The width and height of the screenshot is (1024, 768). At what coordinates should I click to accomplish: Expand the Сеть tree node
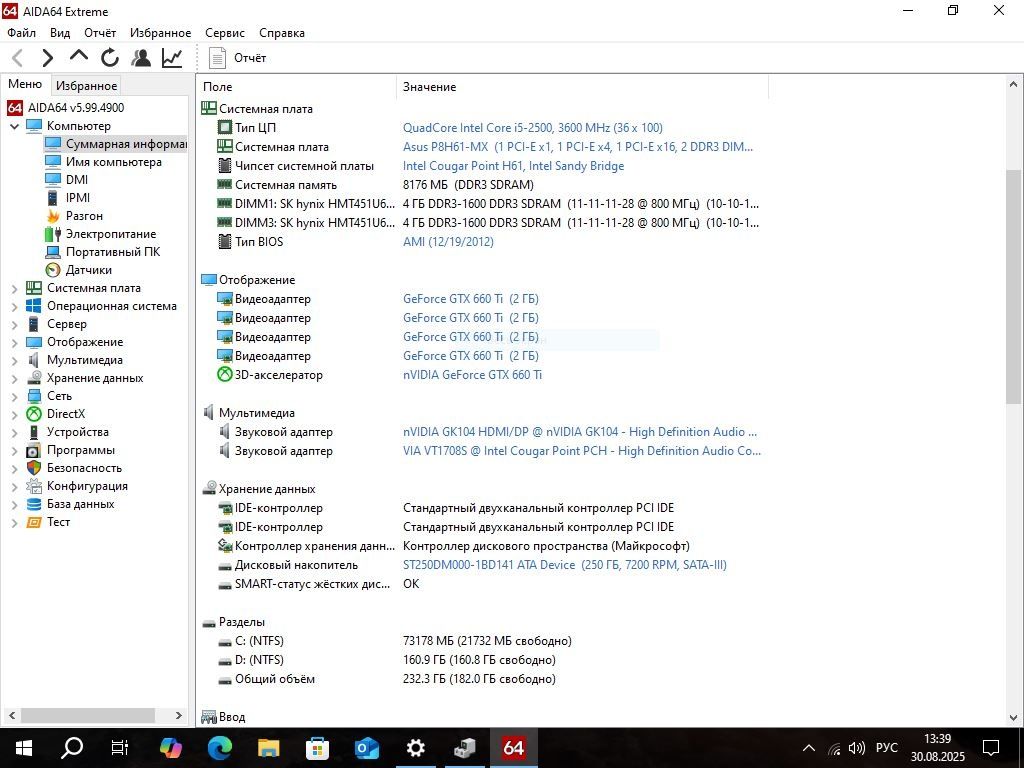pos(14,396)
